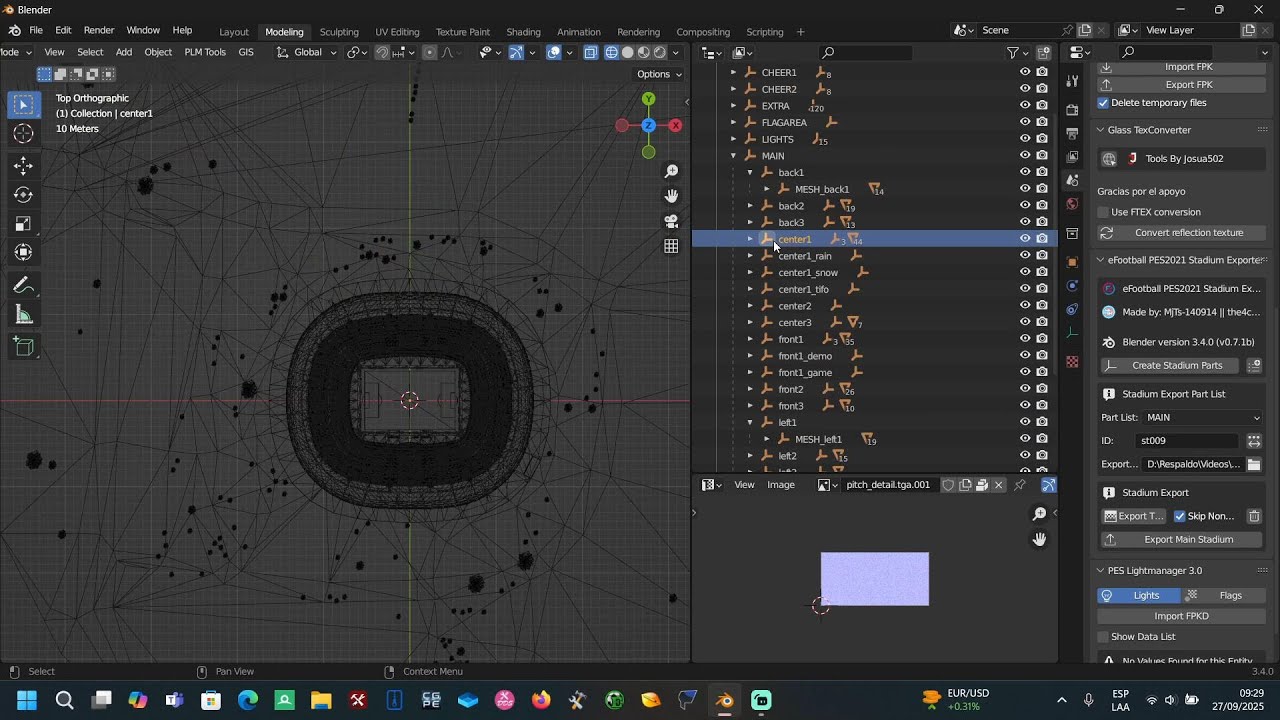The image size is (1280, 720).
Task: Open the Texture properties checkerboard tab
Action: (1072, 361)
